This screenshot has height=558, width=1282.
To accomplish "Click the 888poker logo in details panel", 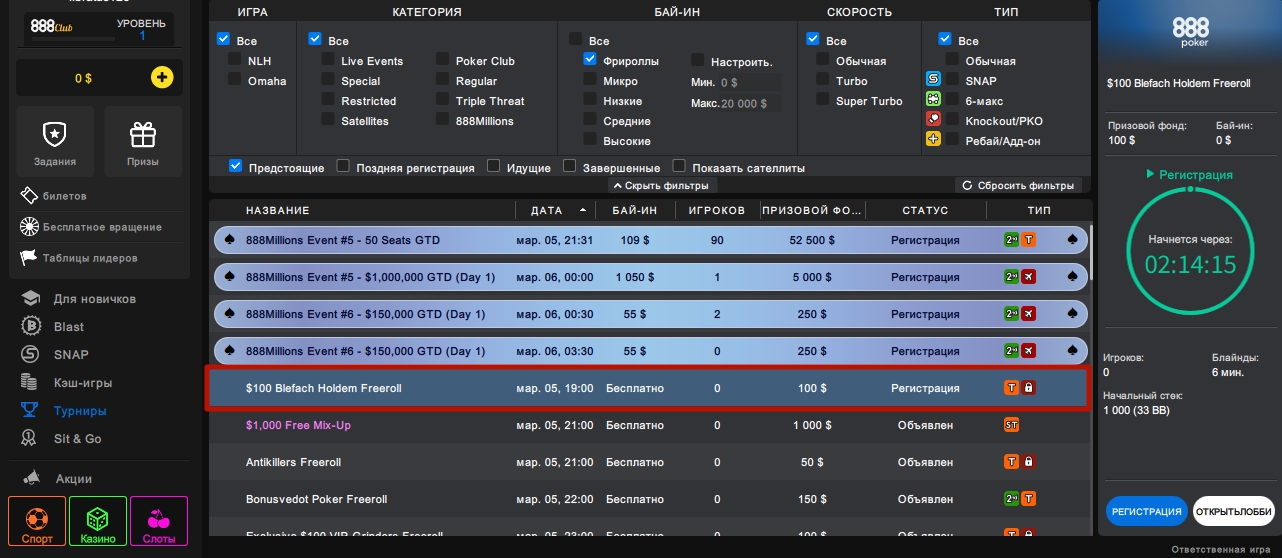I will pyautogui.click(x=1190, y=32).
